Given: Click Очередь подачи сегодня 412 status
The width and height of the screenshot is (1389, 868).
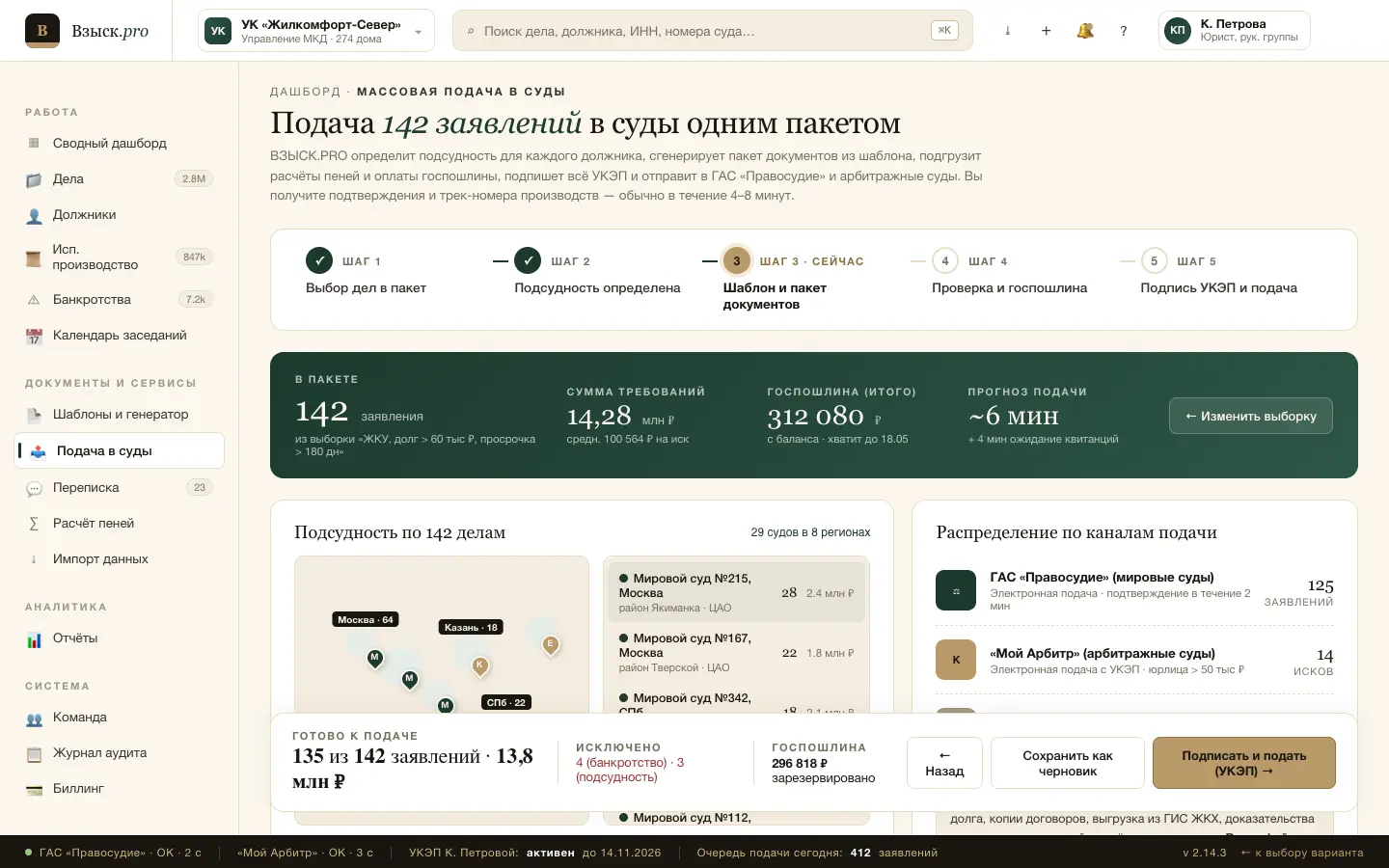Looking at the screenshot, I should [x=817, y=853].
